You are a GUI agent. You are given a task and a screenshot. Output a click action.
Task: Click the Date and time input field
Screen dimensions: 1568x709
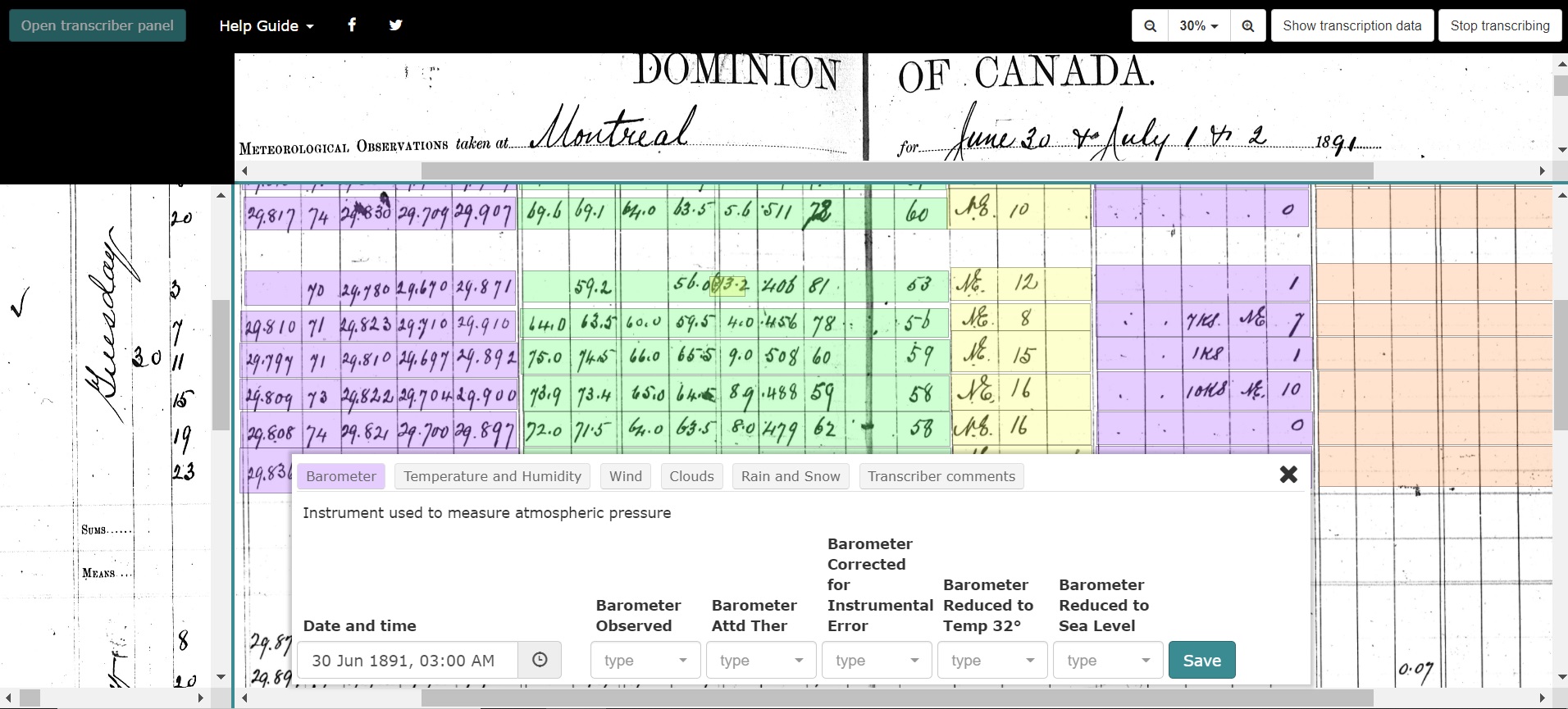[408, 660]
